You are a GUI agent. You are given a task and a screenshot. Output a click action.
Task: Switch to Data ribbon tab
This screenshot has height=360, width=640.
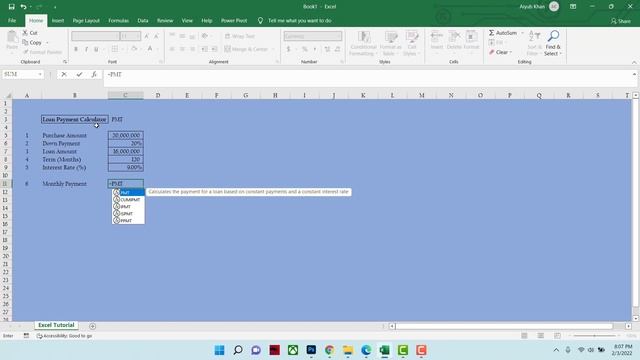click(143, 20)
